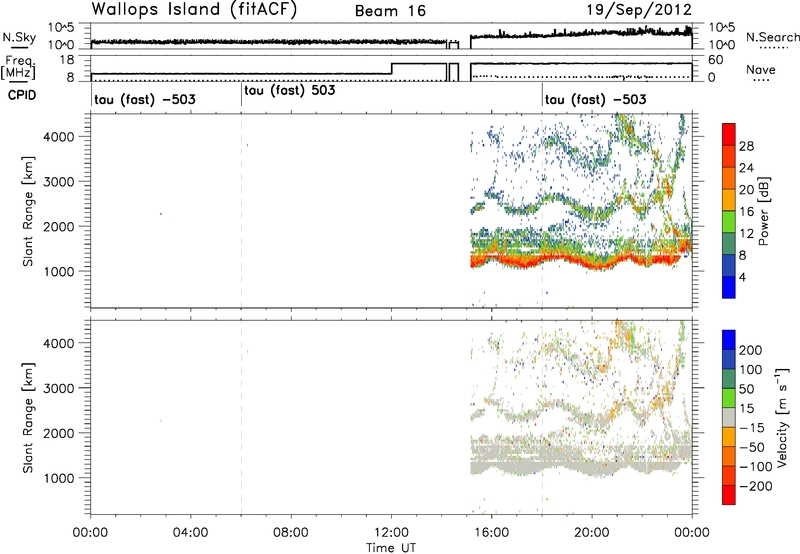Screen dimensions: 800x554
Task: Click the 60 label on the Nave axis
Action: 715,60
